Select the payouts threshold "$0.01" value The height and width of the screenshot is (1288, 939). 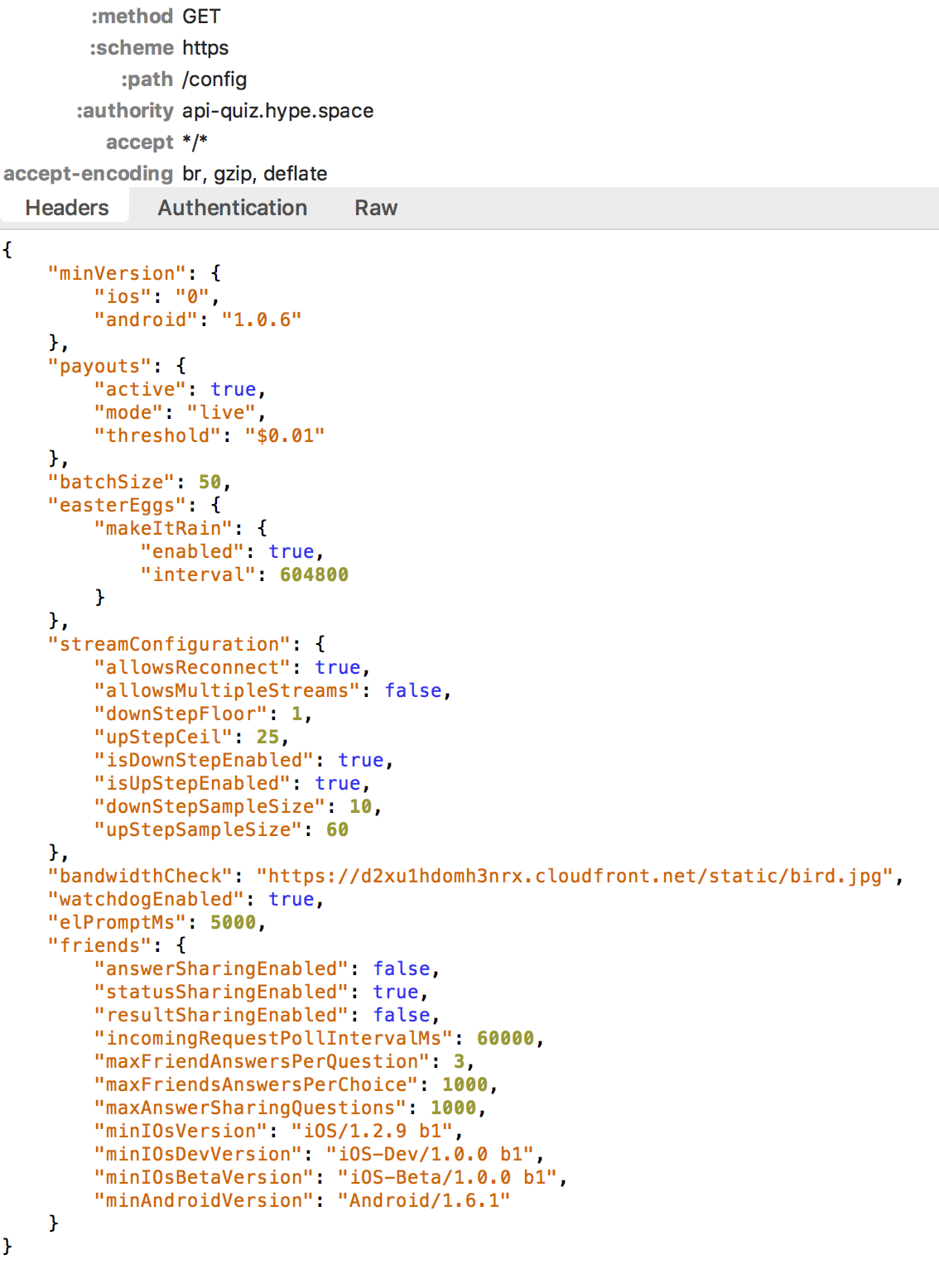pyautogui.click(x=284, y=435)
